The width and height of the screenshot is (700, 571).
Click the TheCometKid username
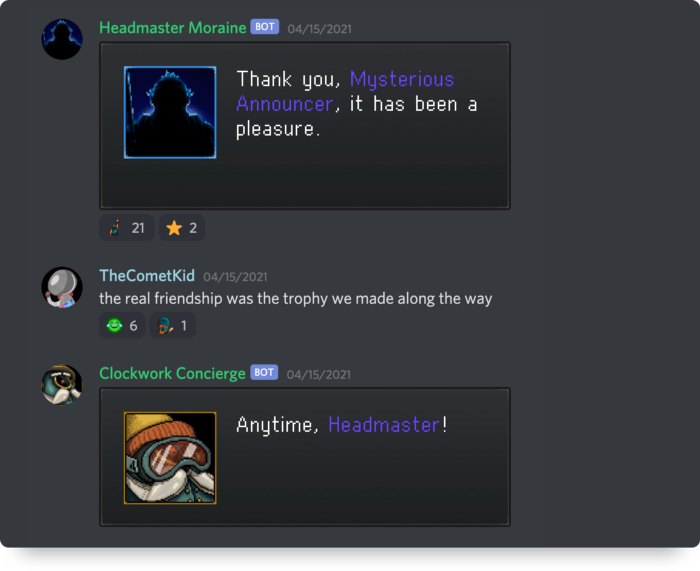click(x=147, y=275)
